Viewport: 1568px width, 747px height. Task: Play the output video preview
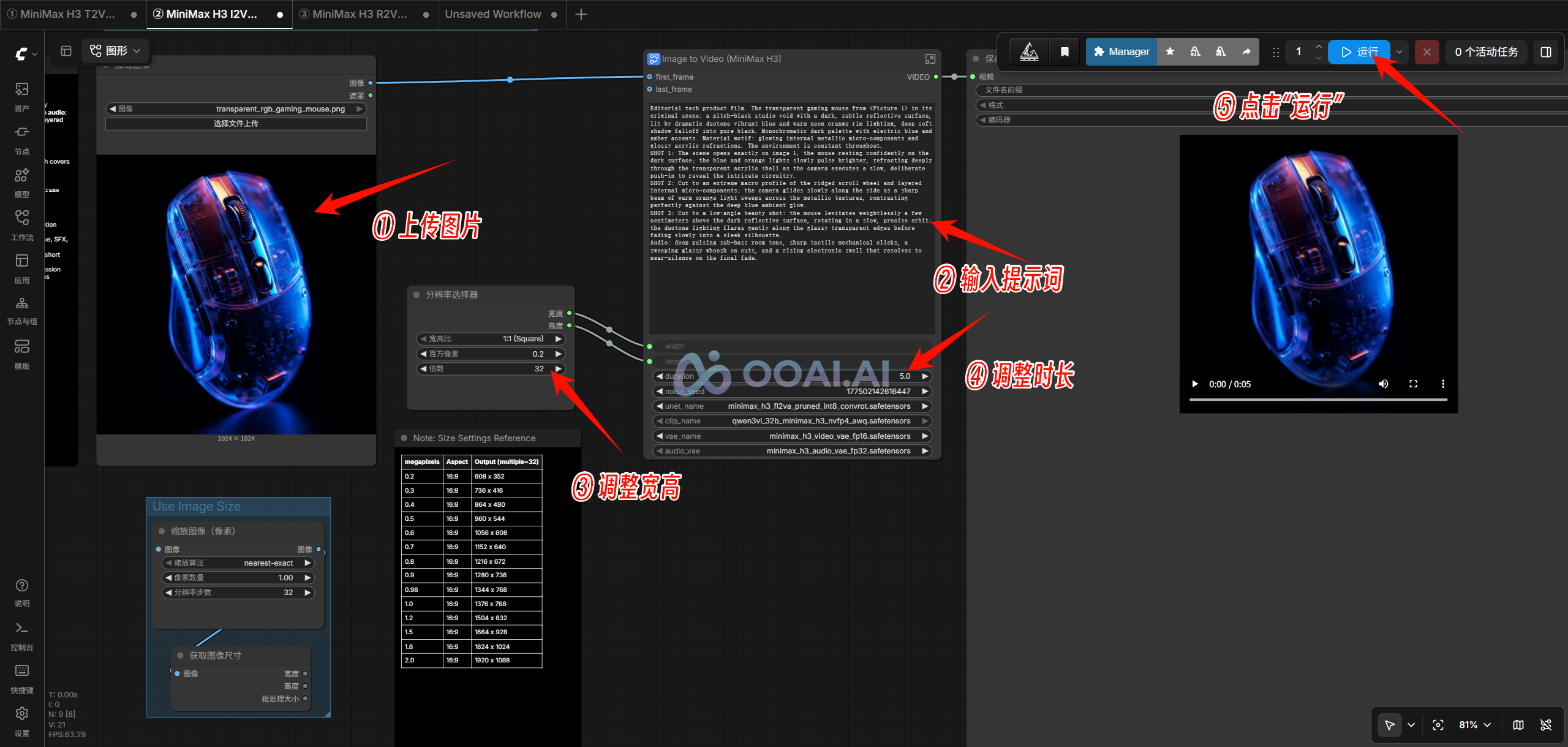tap(1194, 384)
